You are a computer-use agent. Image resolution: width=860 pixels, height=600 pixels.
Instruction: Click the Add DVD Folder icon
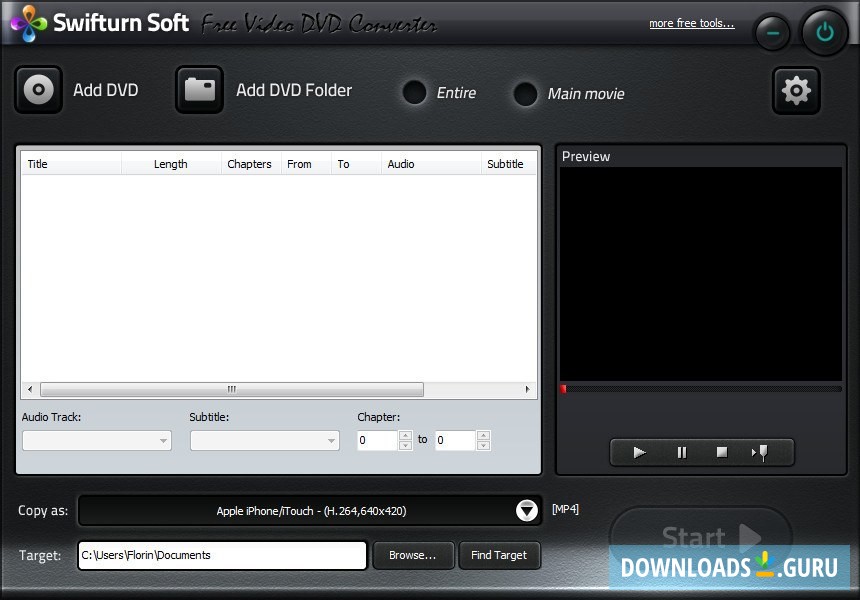coord(199,89)
